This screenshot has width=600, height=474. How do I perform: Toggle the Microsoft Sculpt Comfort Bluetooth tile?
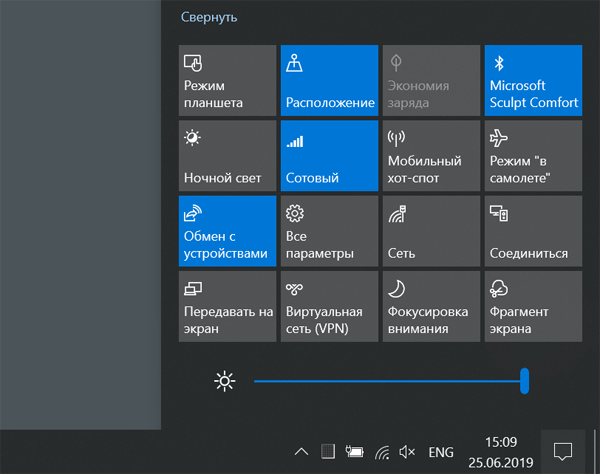(533, 80)
